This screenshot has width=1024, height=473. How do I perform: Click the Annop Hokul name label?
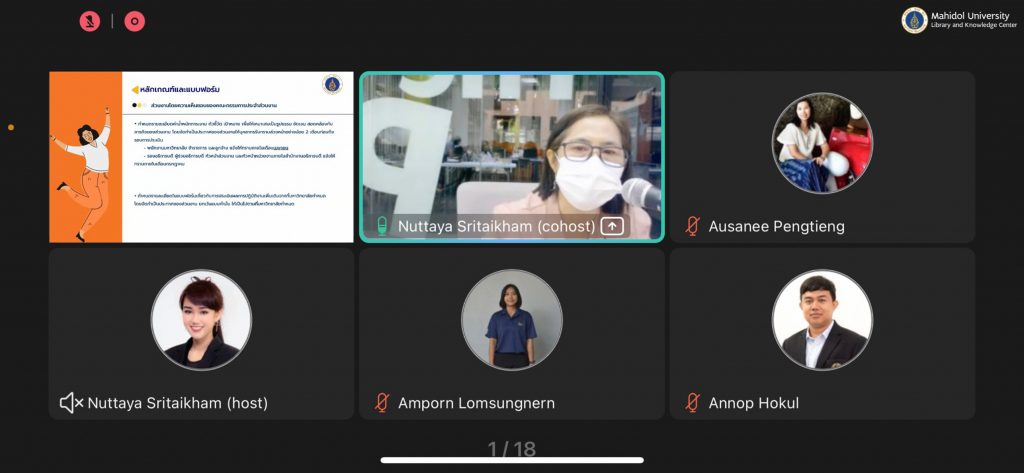point(753,403)
